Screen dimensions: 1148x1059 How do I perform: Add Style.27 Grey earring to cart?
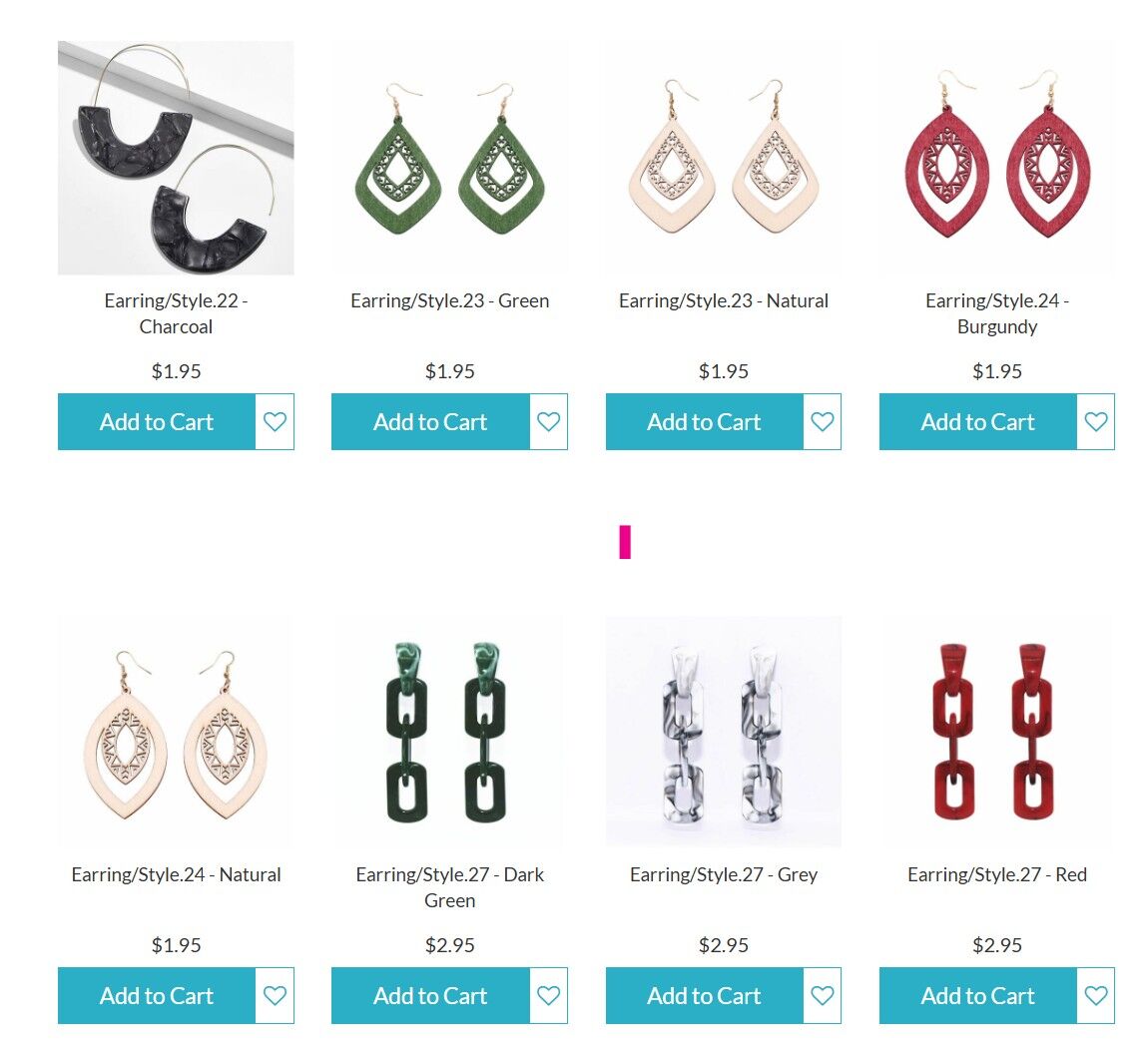pos(705,995)
